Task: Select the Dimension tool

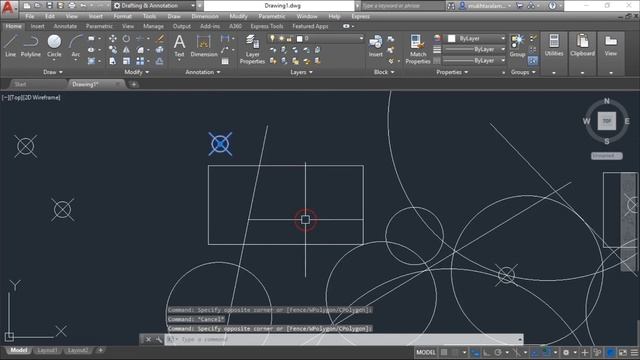Action: tap(204, 45)
